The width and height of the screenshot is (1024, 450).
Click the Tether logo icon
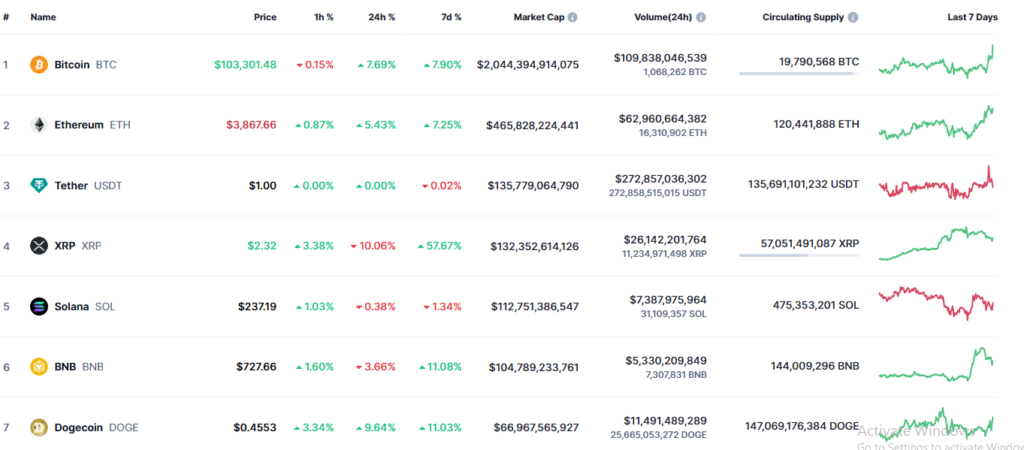pyautogui.click(x=40, y=185)
